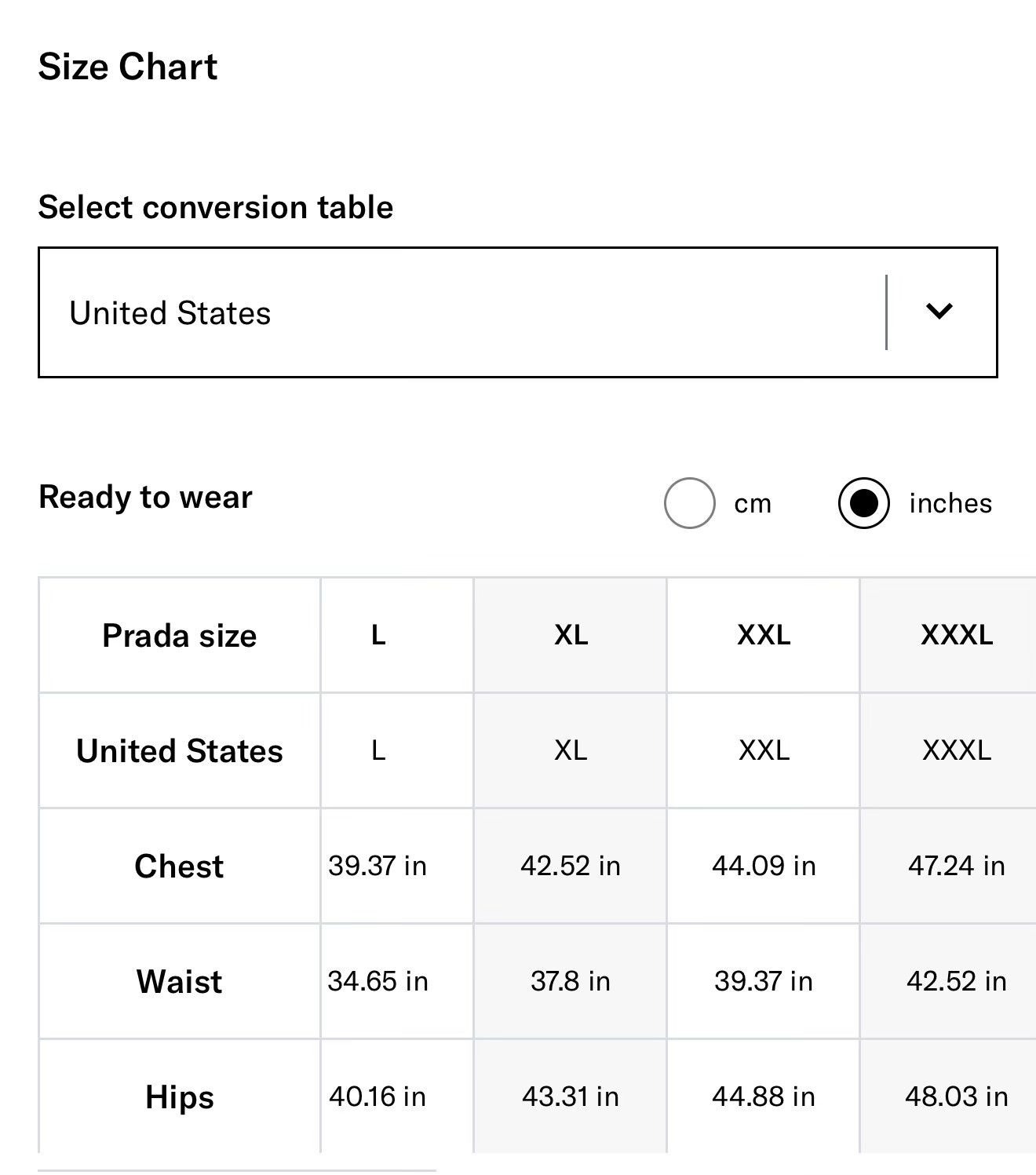This screenshot has height=1175, width=1036.
Task: Click the Ready to wear section title
Action: (x=146, y=497)
